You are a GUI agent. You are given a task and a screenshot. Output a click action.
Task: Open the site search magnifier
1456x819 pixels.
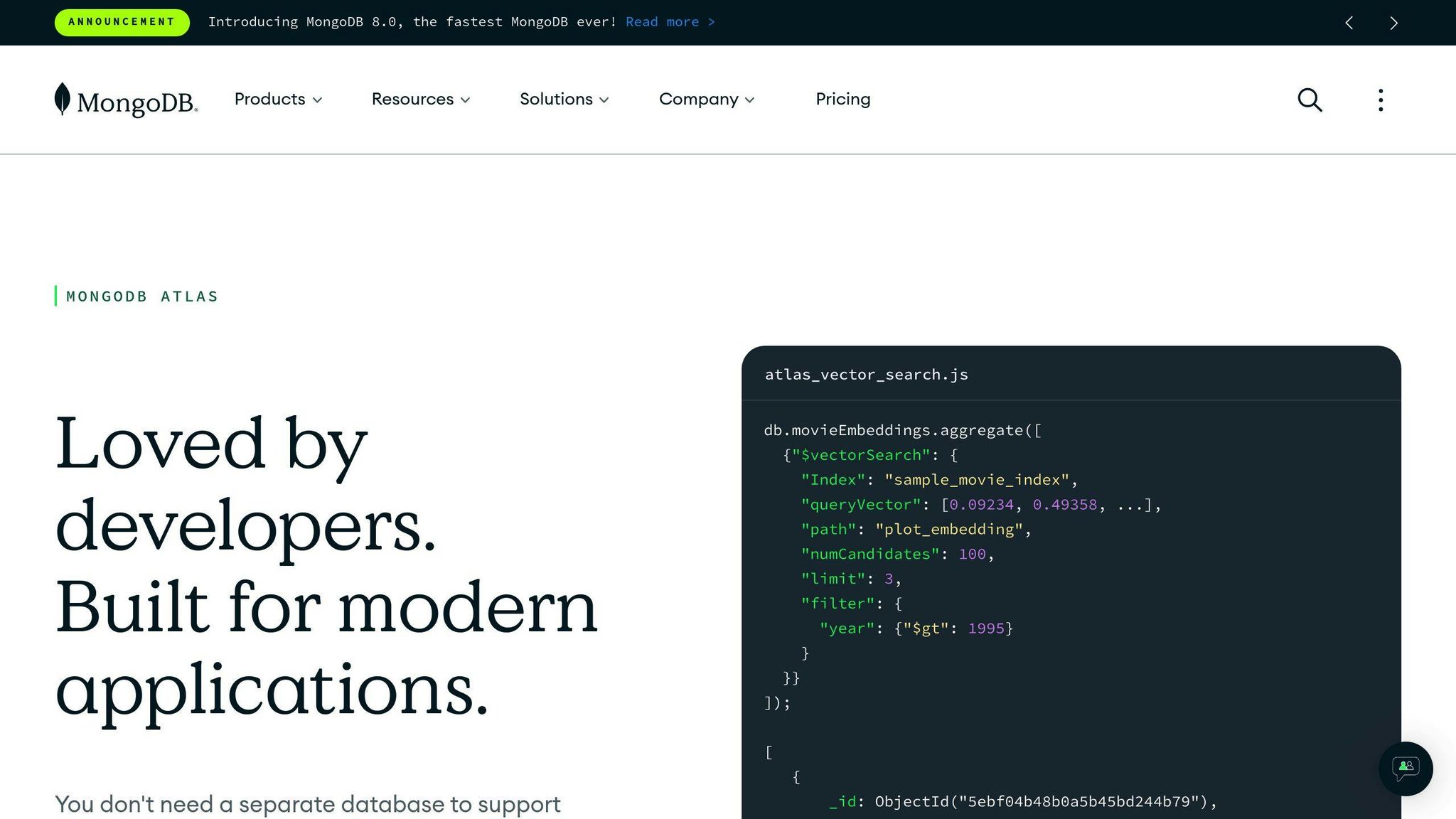click(1309, 100)
